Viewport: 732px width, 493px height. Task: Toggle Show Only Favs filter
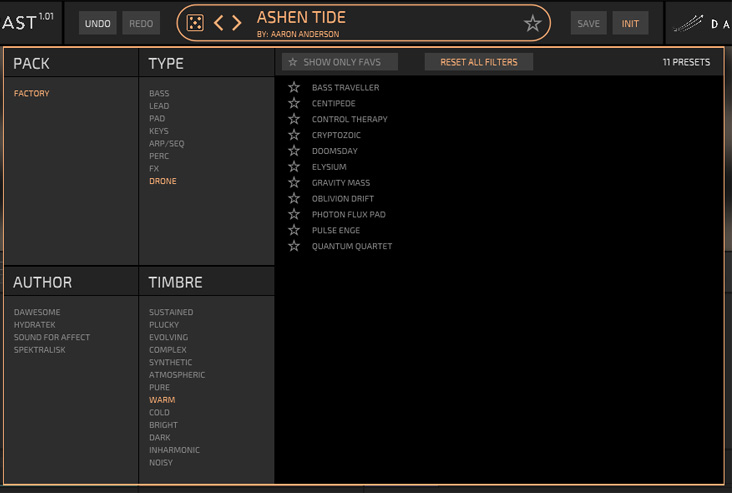[340, 62]
